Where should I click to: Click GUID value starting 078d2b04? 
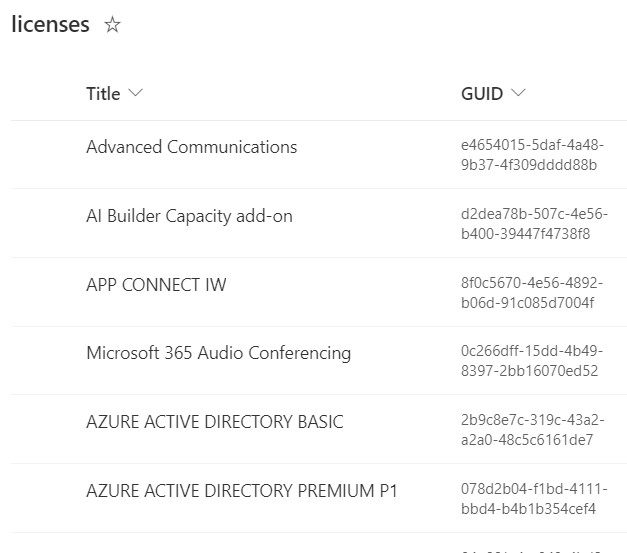[x=528, y=499]
